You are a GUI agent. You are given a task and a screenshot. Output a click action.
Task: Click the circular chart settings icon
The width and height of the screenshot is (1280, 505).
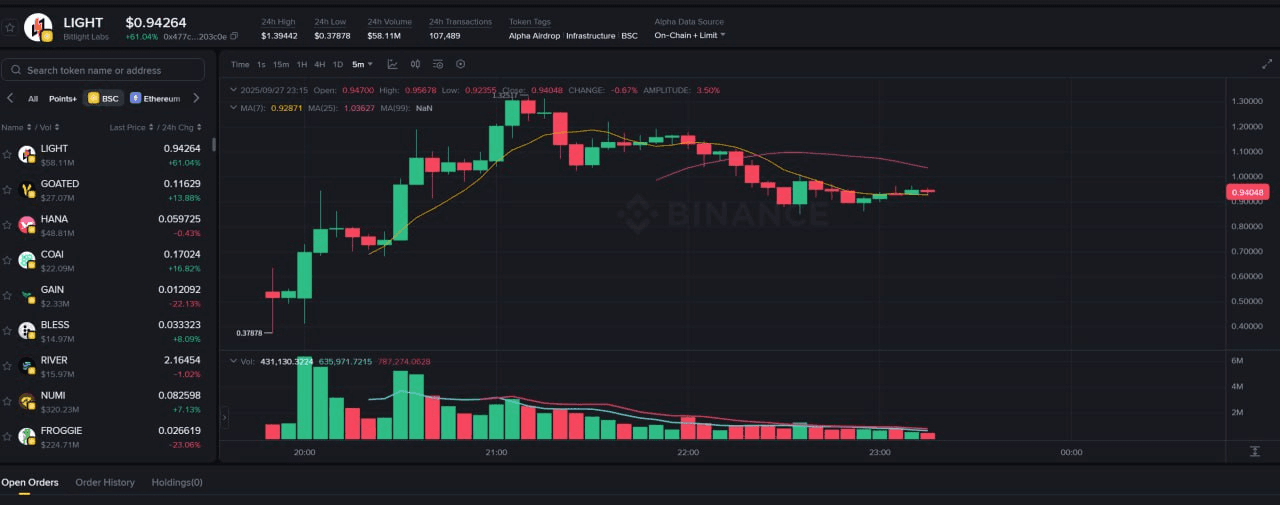[461, 64]
